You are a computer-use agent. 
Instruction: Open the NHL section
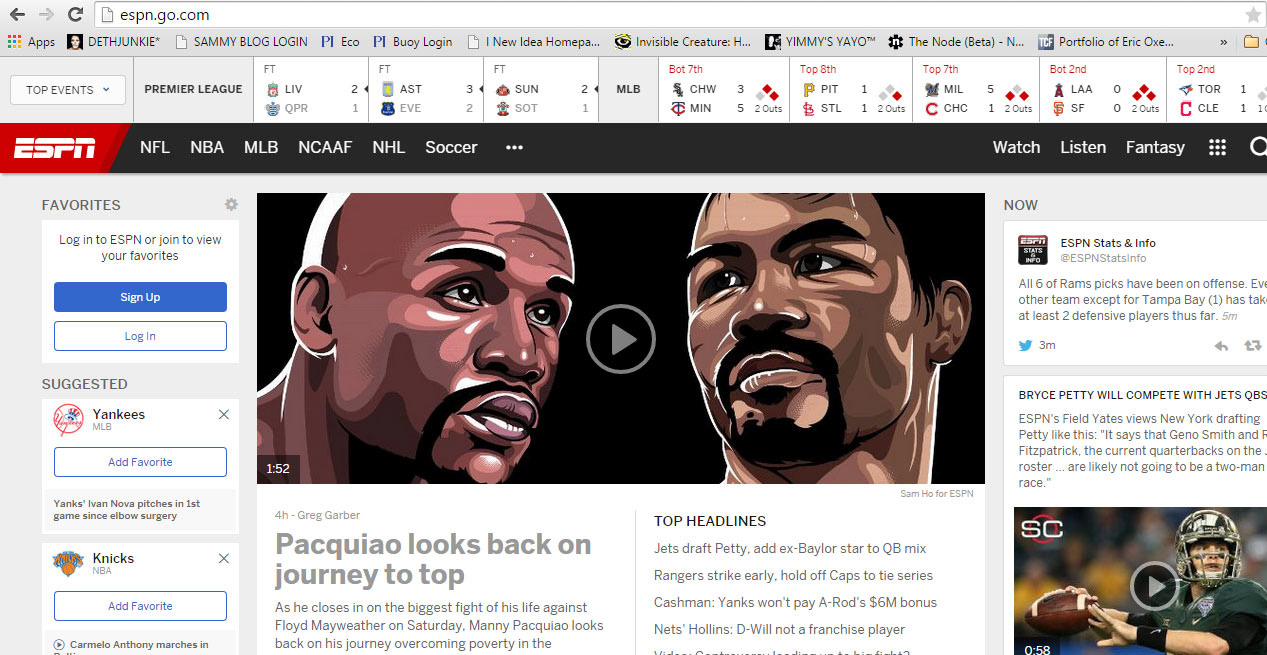pos(389,147)
